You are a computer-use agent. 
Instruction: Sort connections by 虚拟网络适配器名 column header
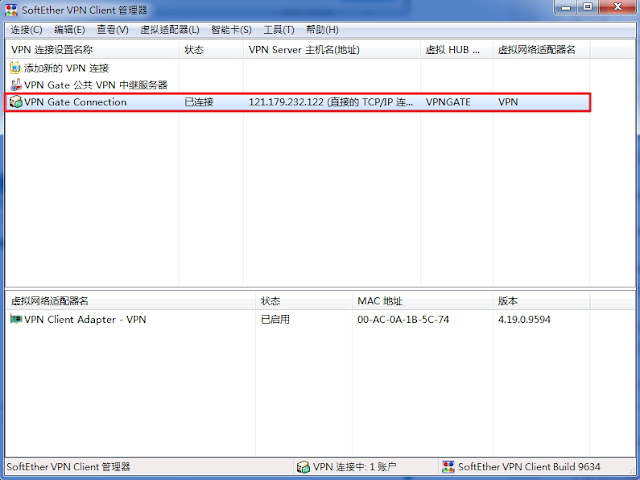541,50
